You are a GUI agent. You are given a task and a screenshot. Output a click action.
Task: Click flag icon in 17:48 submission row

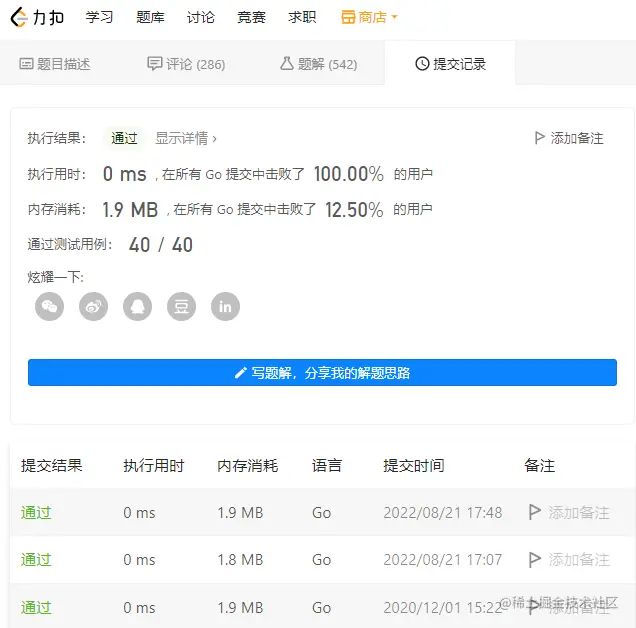pos(535,512)
